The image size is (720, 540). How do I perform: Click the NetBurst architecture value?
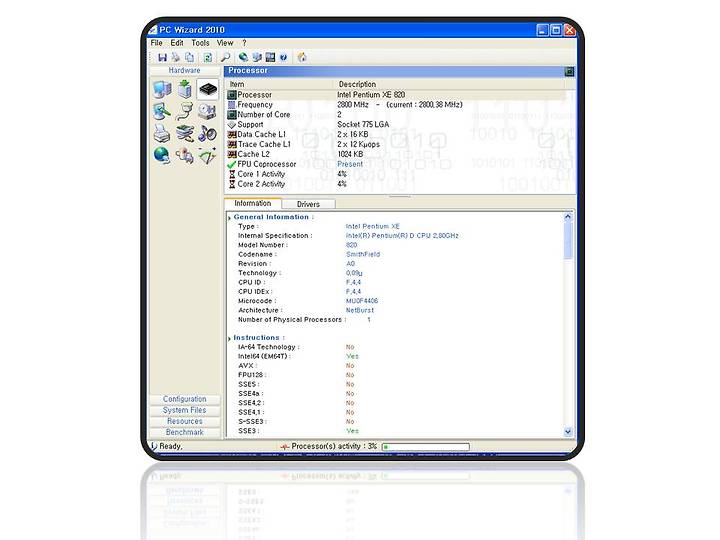point(360,310)
